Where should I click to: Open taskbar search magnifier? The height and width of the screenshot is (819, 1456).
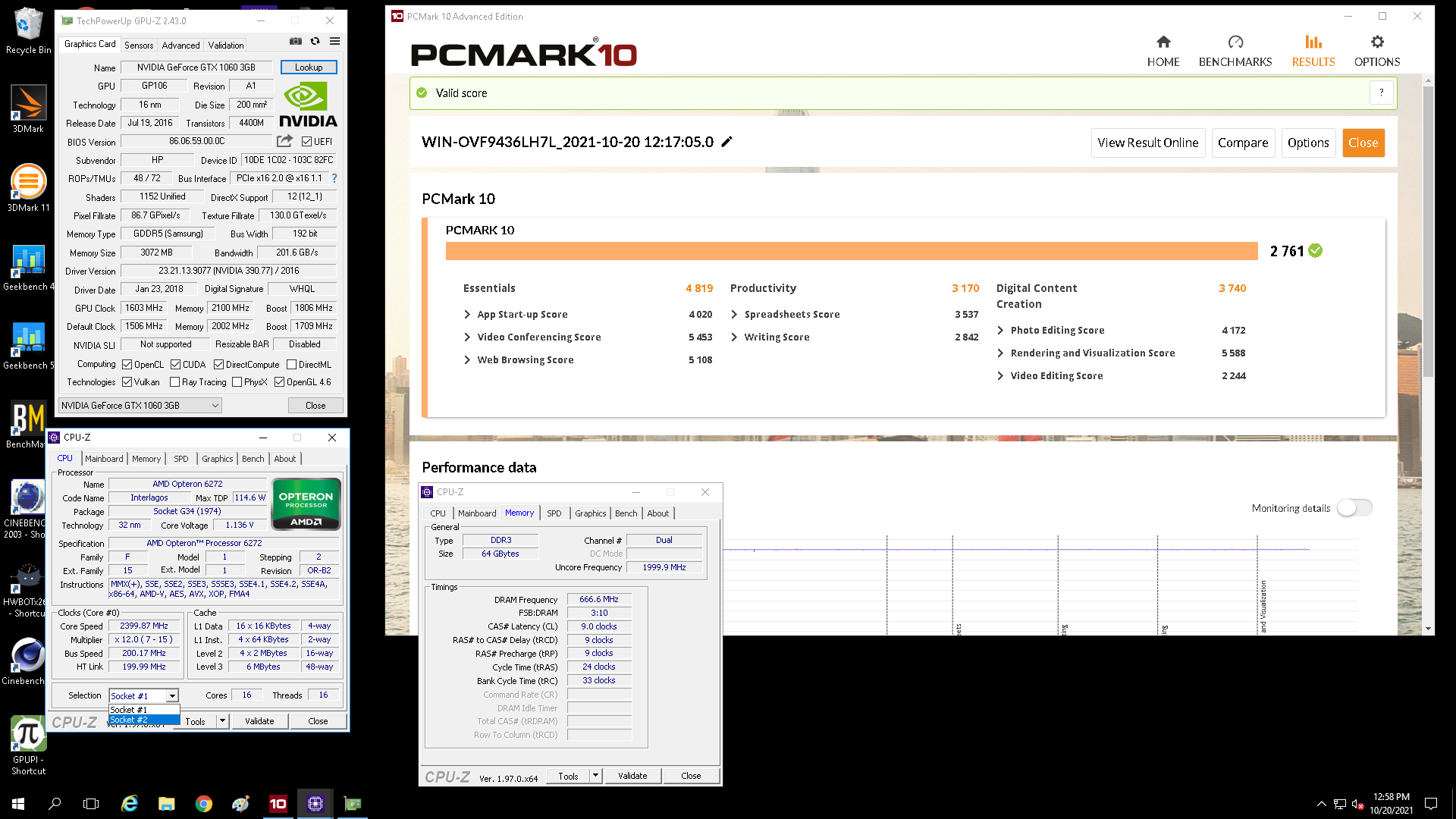pos(55,804)
